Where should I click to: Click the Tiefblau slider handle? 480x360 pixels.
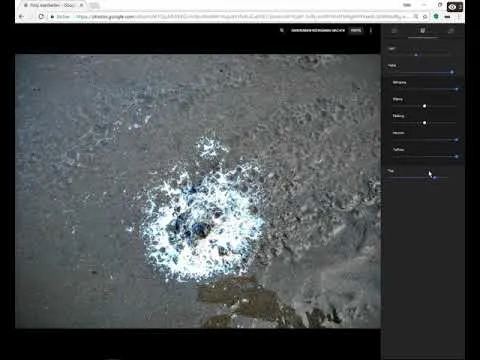click(456, 156)
